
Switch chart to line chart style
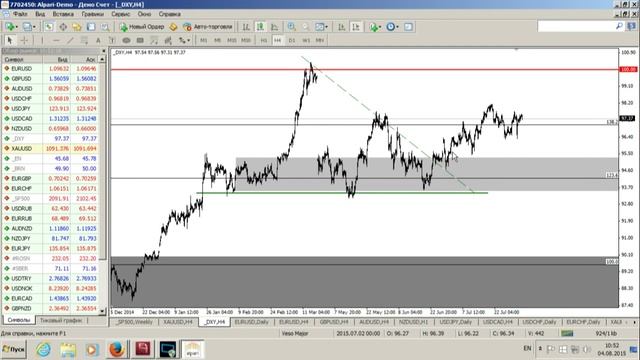point(274,27)
